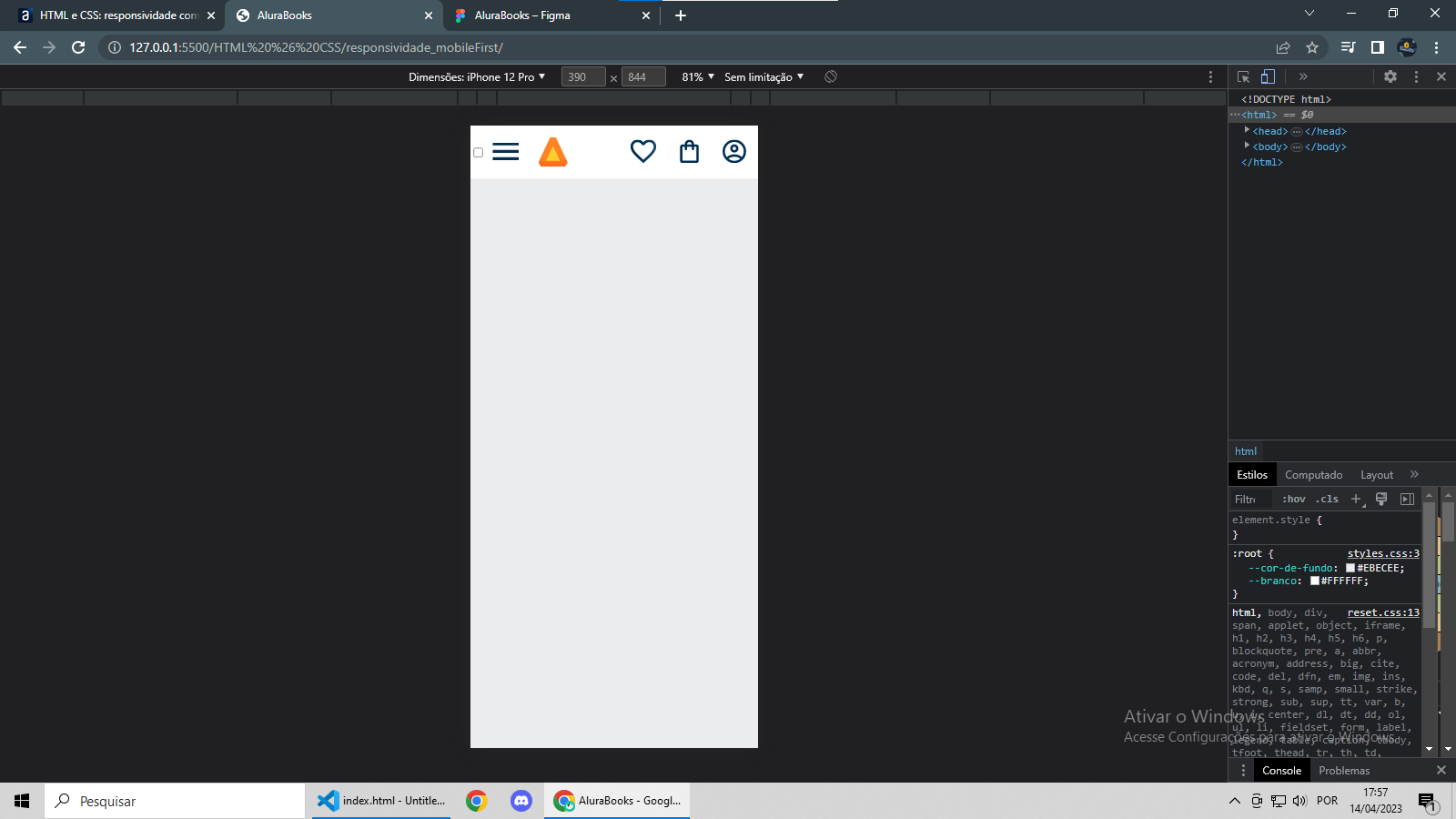Go back in browser history

(x=20, y=47)
